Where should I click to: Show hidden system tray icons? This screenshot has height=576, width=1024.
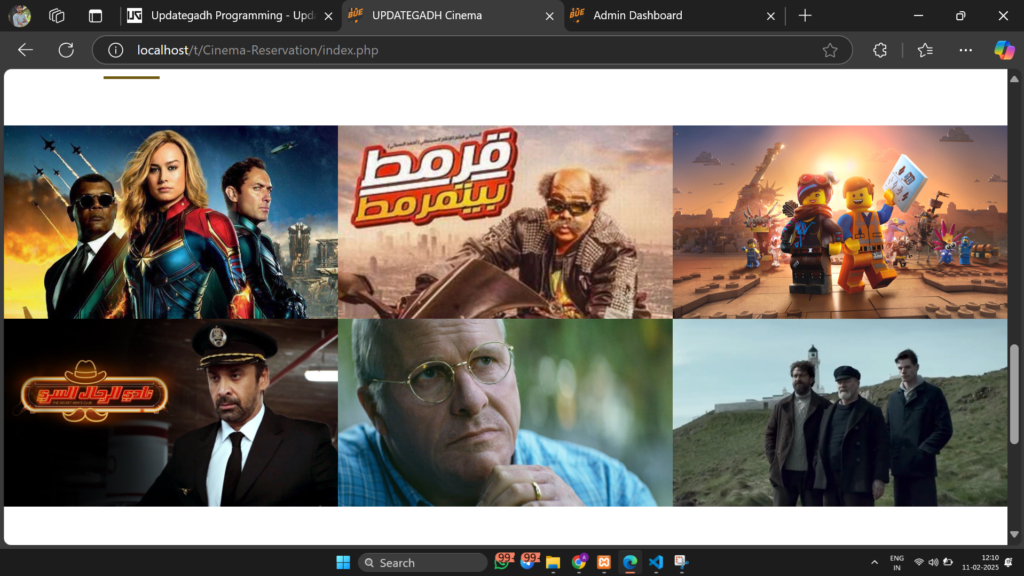tap(874, 562)
